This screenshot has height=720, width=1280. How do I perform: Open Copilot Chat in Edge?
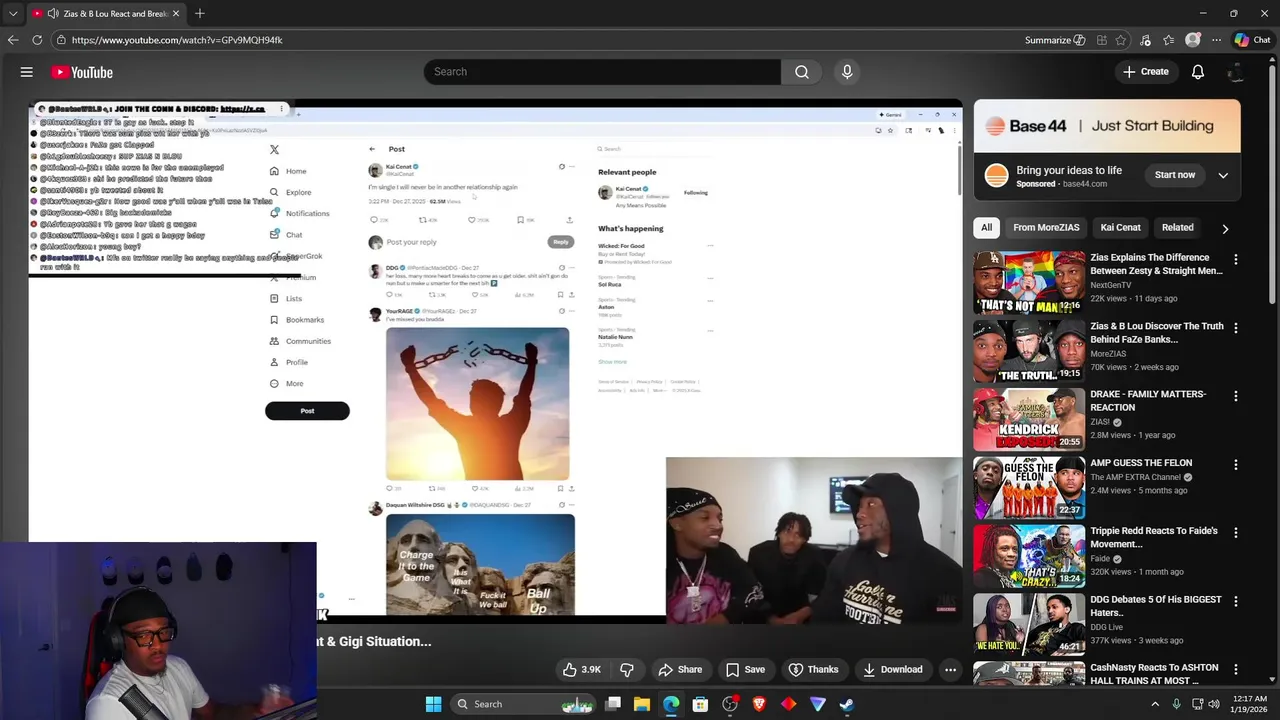click(x=1252, y=40)
